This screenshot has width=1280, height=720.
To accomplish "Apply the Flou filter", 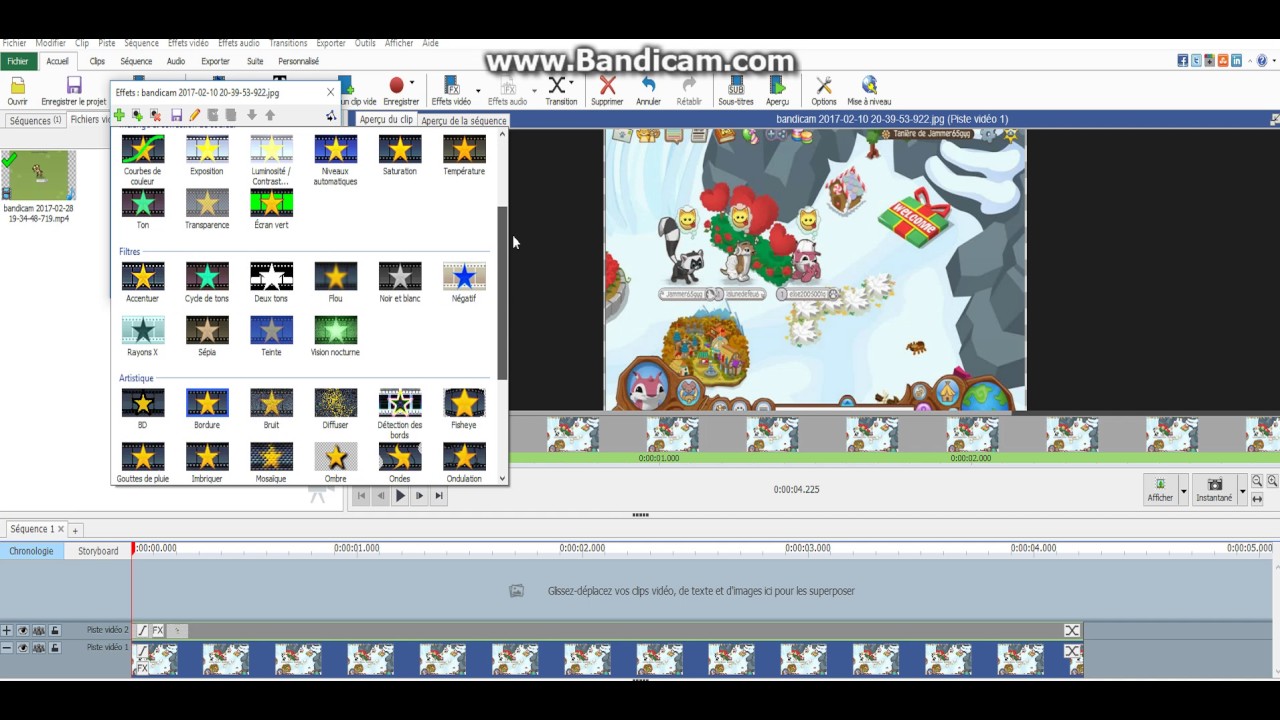I will coord(335,283).
